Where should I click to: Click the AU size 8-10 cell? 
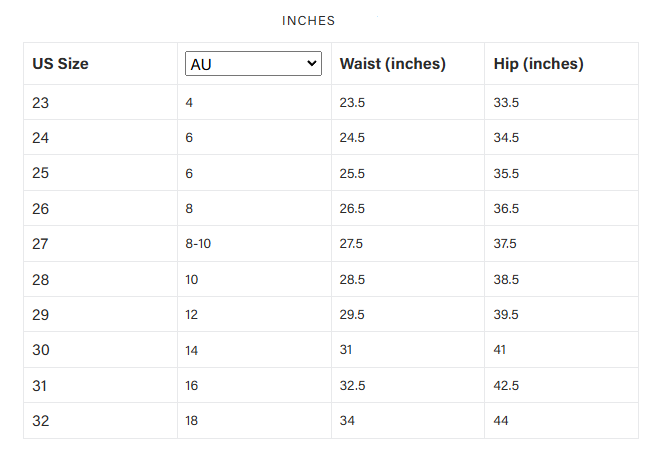(198, 243)
